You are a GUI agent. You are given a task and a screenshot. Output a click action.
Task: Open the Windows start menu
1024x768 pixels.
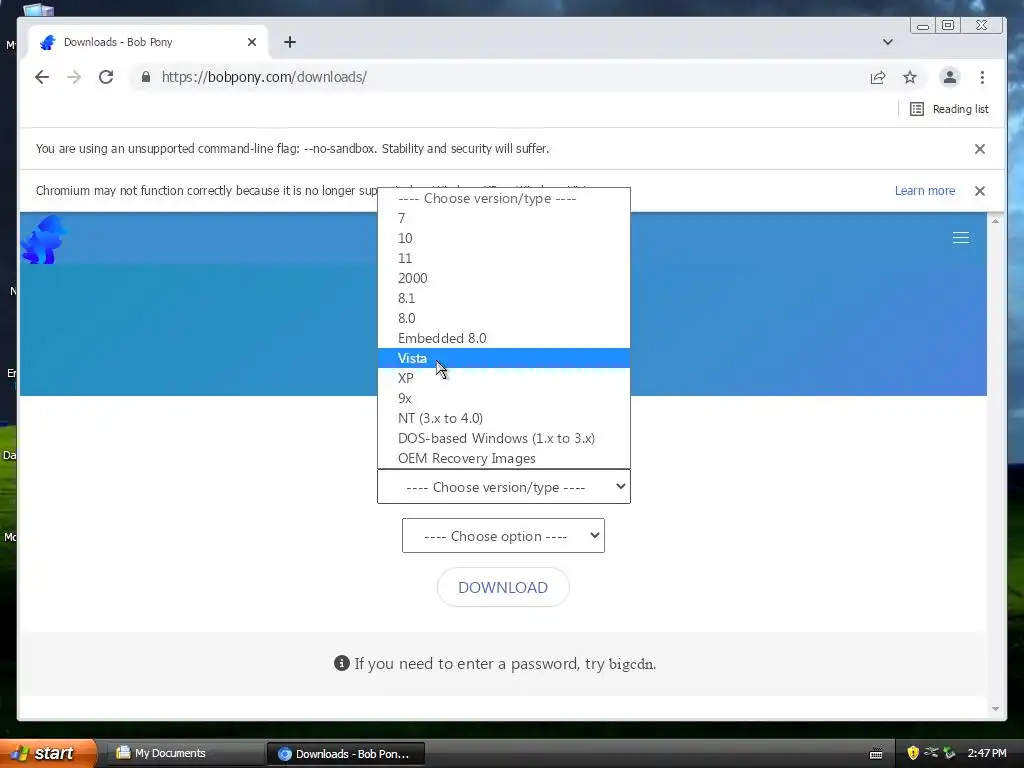(x=48, y=753)
